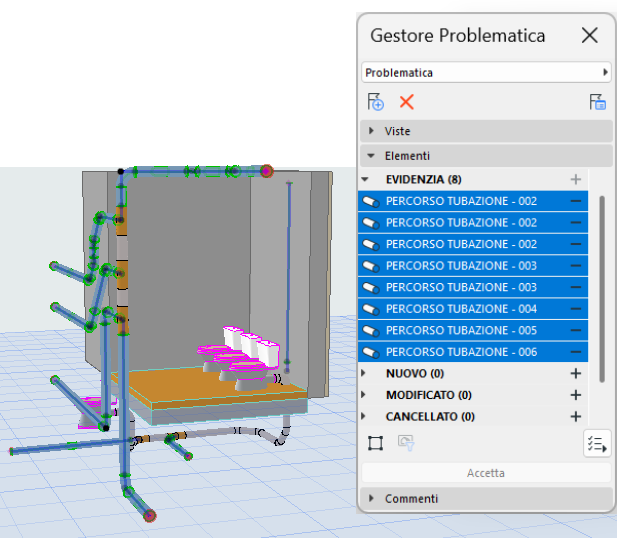The width and height of the screenshot is (617, 538).
Task: Click the red pipe endpoint at top of wall
Action: coord(266,171)
